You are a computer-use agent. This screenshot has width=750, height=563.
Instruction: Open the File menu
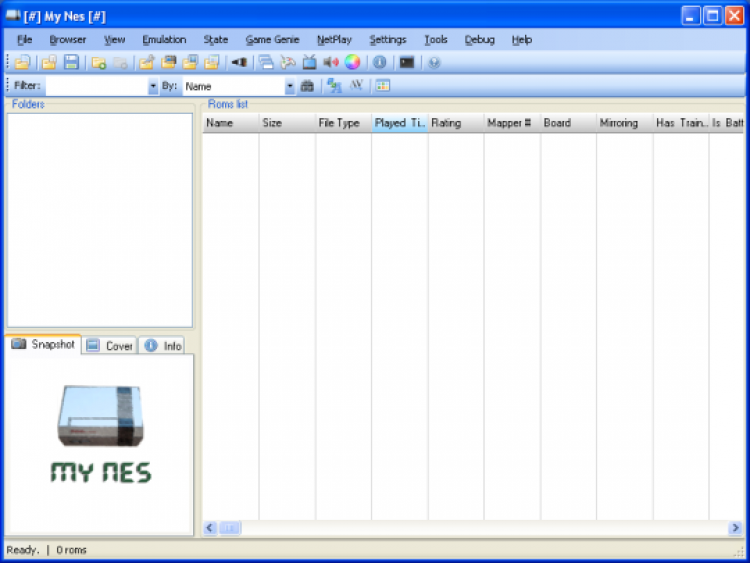(x=24, y=40)
